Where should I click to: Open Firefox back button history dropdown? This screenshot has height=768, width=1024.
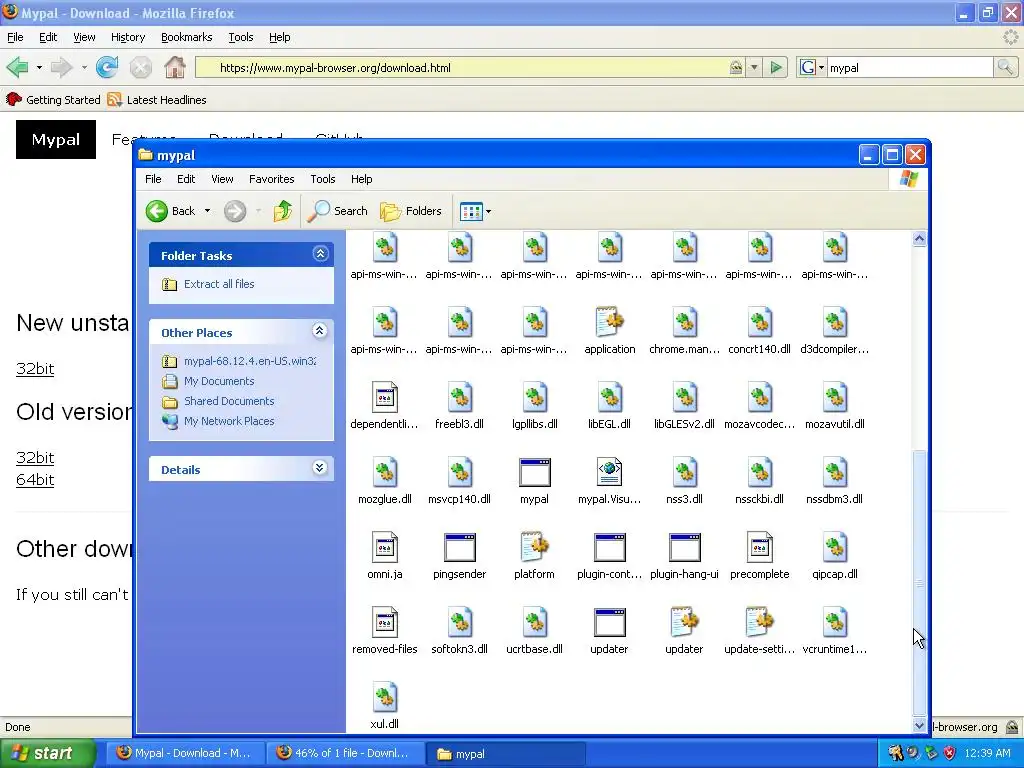point(39,67)
